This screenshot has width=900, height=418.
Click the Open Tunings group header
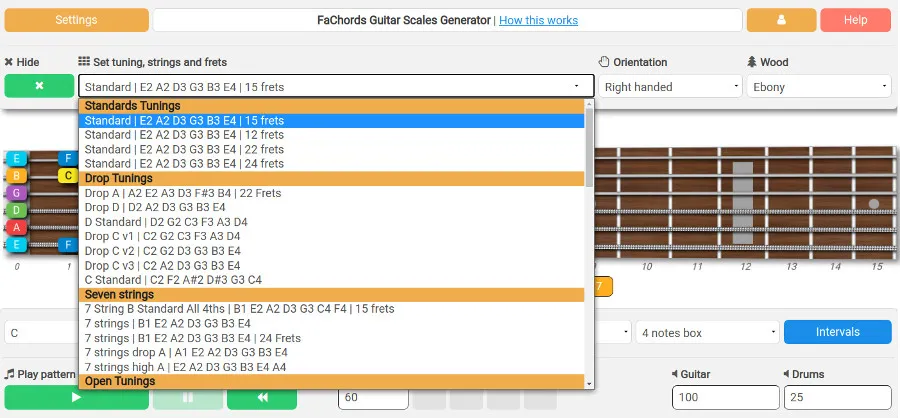click(x=332, y=381)
